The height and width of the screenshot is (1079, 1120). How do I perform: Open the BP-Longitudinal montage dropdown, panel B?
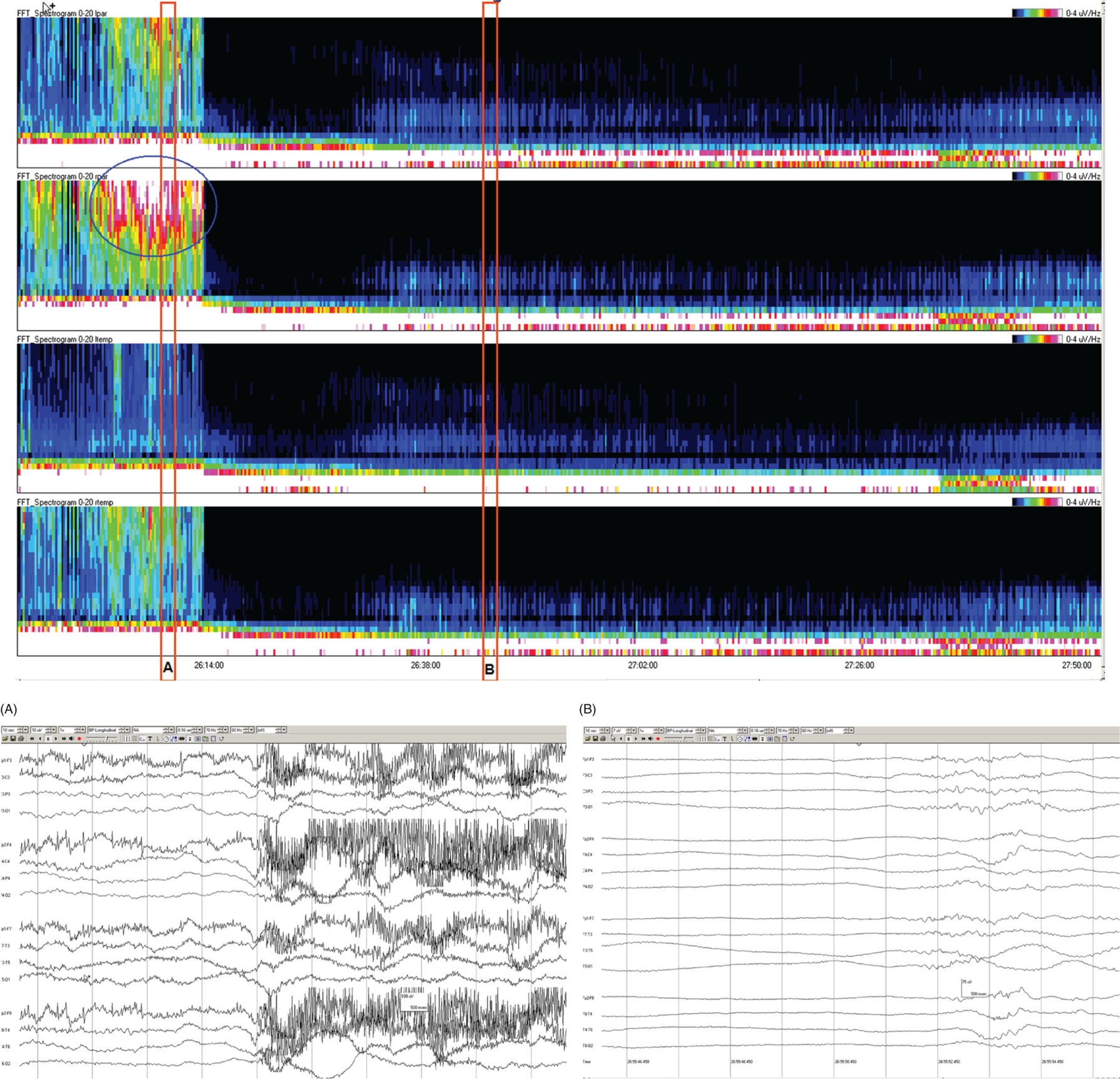tap(703, 730)
